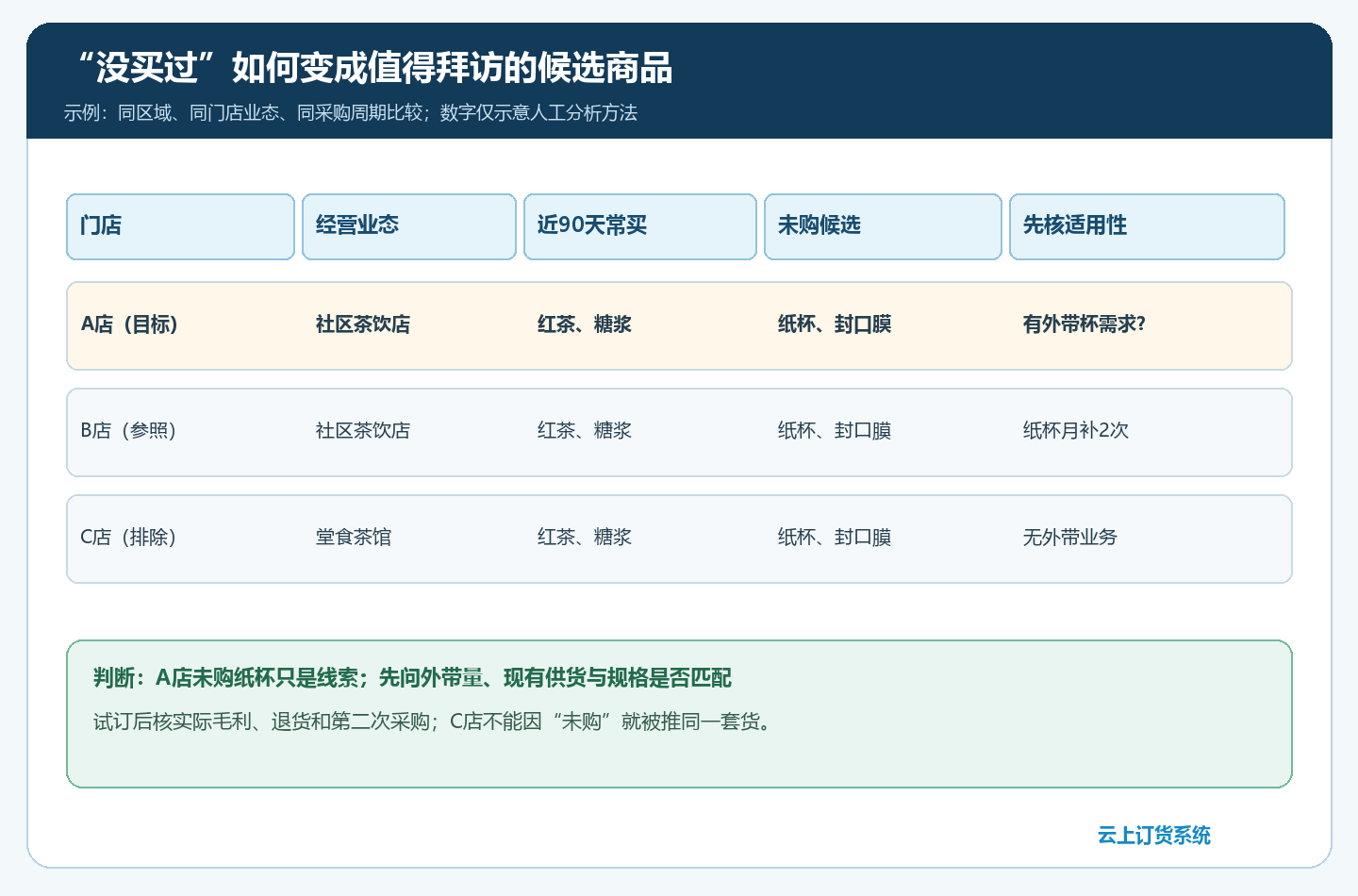This screenshot has height=896, width=1358.
Task: Select the 未购候选 column header
Action: pyautogui.click(x=883, y=226)
